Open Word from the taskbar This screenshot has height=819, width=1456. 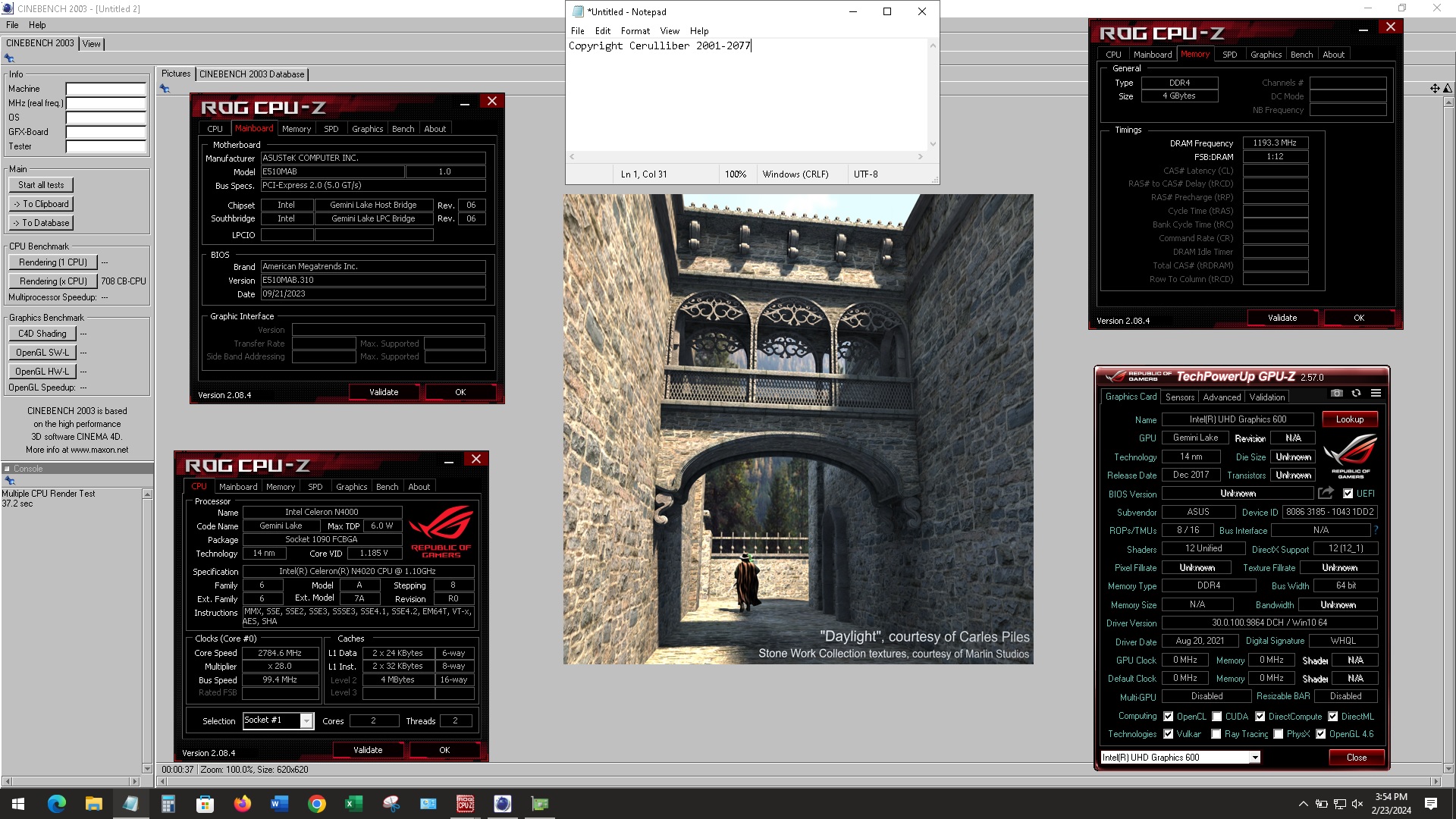[x=279, y=804]
